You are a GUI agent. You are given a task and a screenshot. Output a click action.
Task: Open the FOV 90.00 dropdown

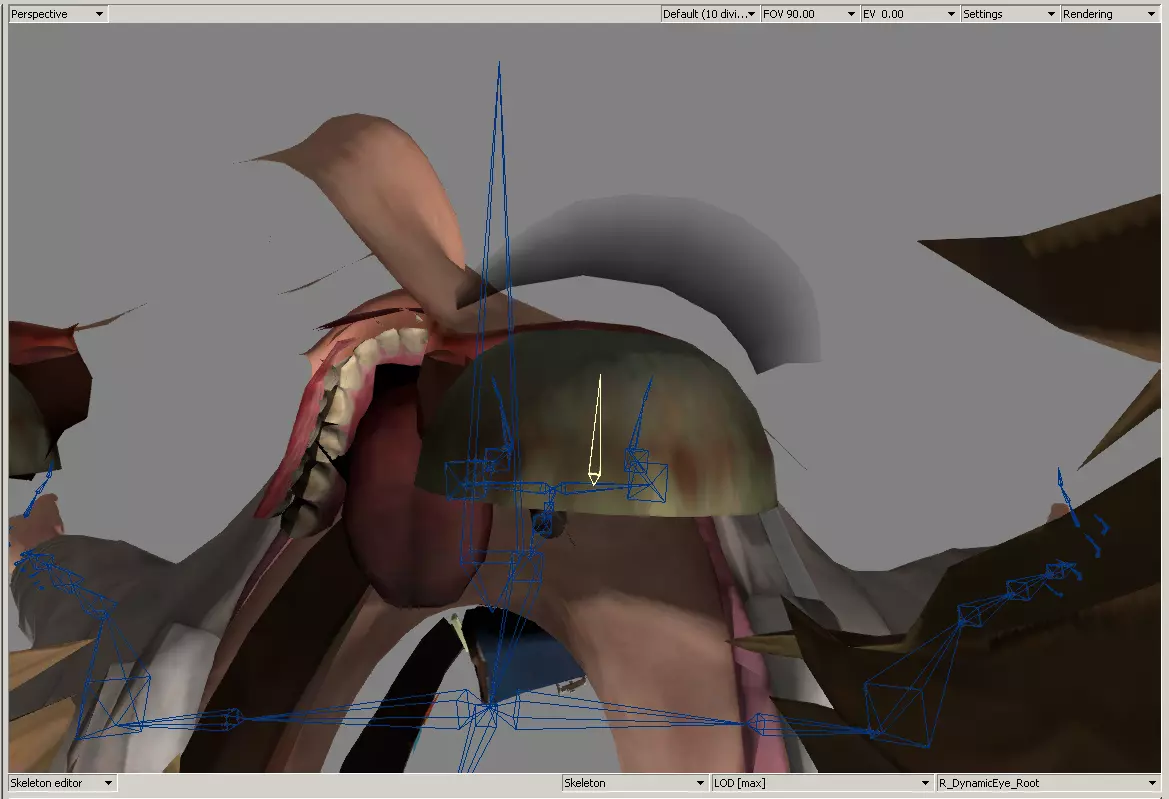tap(808, 14)
